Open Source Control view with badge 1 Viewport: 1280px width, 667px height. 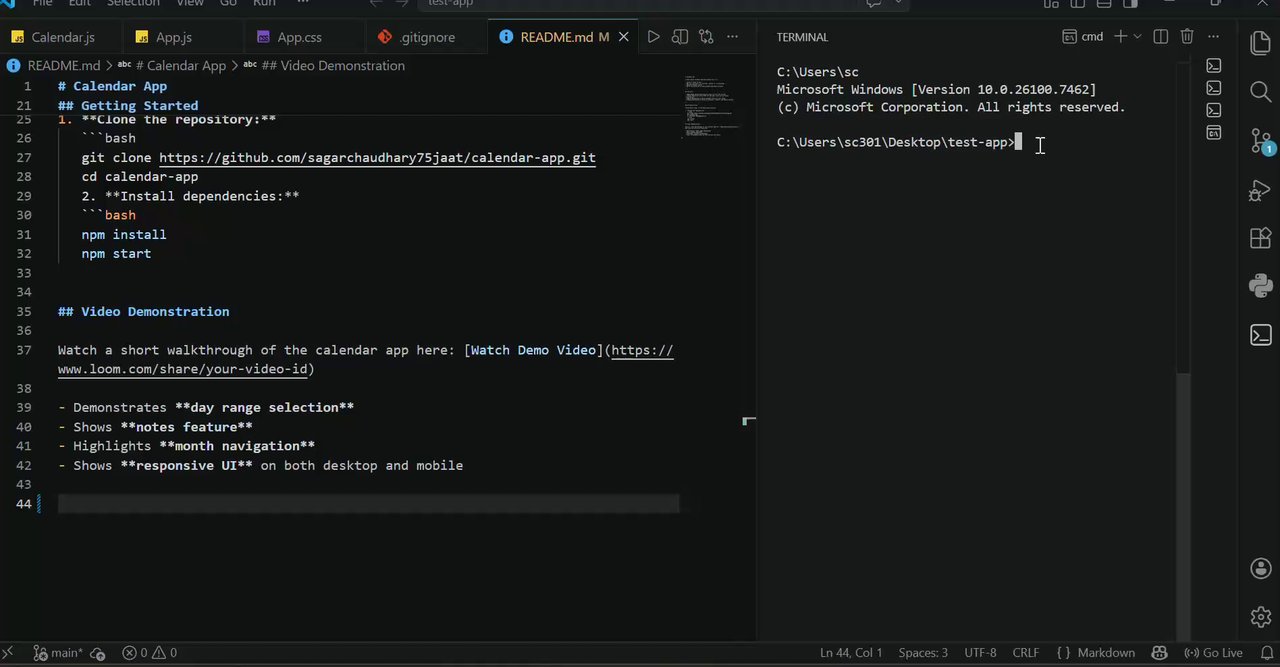point(1261,141)
